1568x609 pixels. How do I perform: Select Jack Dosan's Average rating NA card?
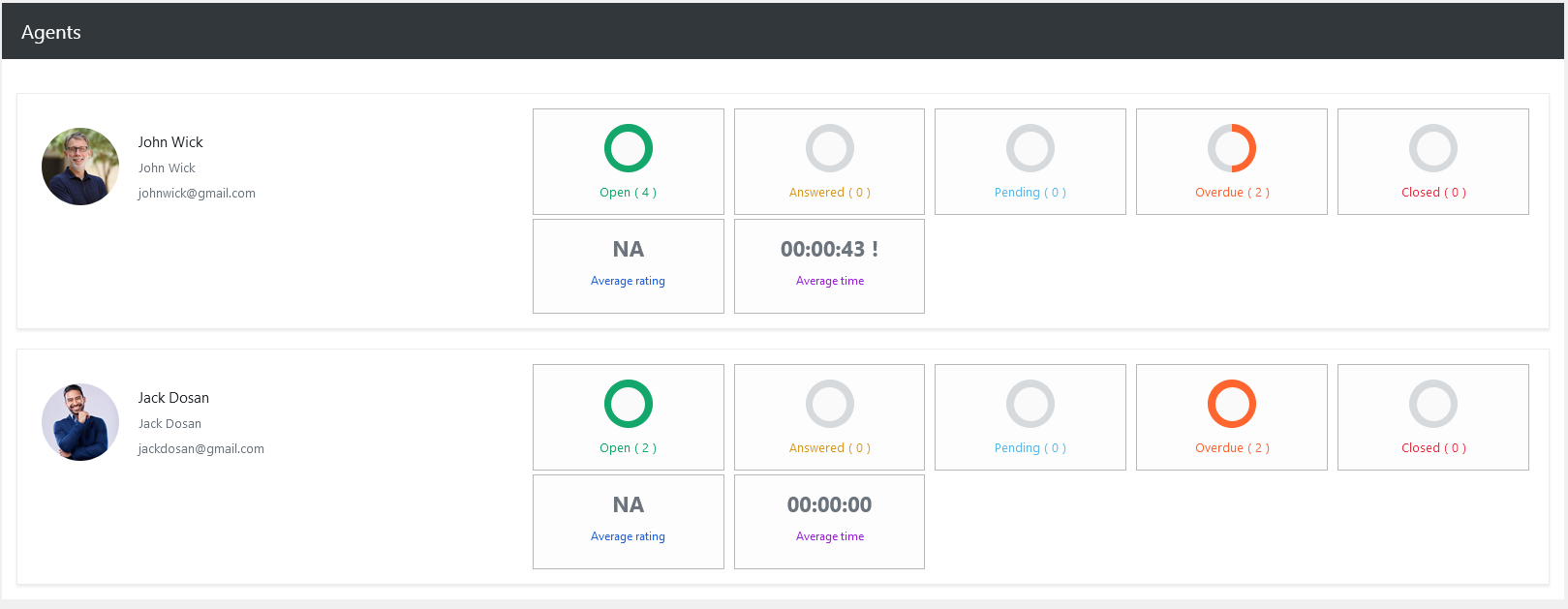coord(628,521)
